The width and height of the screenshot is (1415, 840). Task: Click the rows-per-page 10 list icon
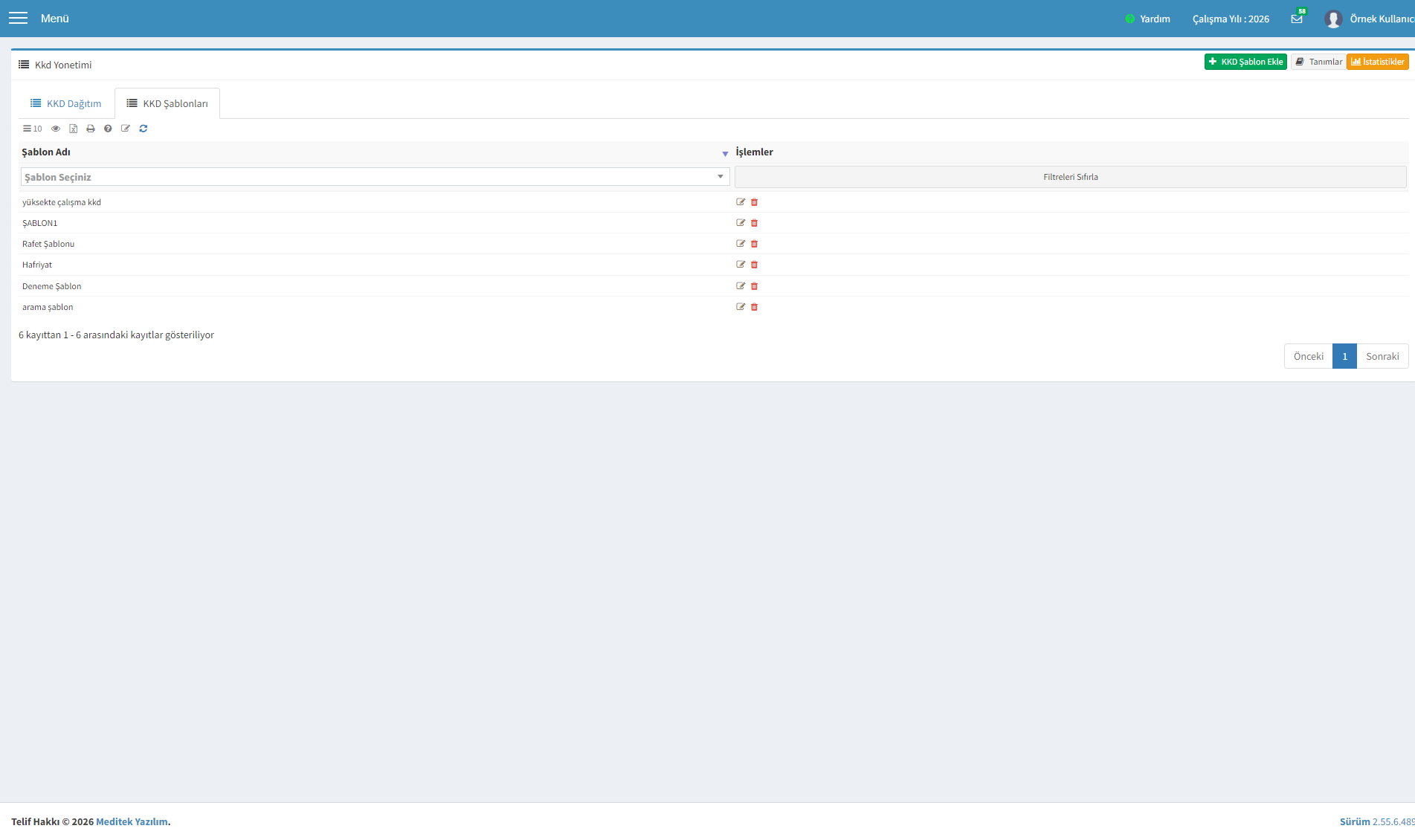tap(32, 129)
